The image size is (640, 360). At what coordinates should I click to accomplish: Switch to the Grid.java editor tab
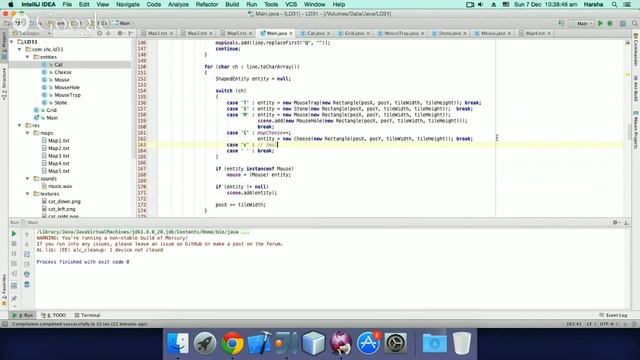353,33
